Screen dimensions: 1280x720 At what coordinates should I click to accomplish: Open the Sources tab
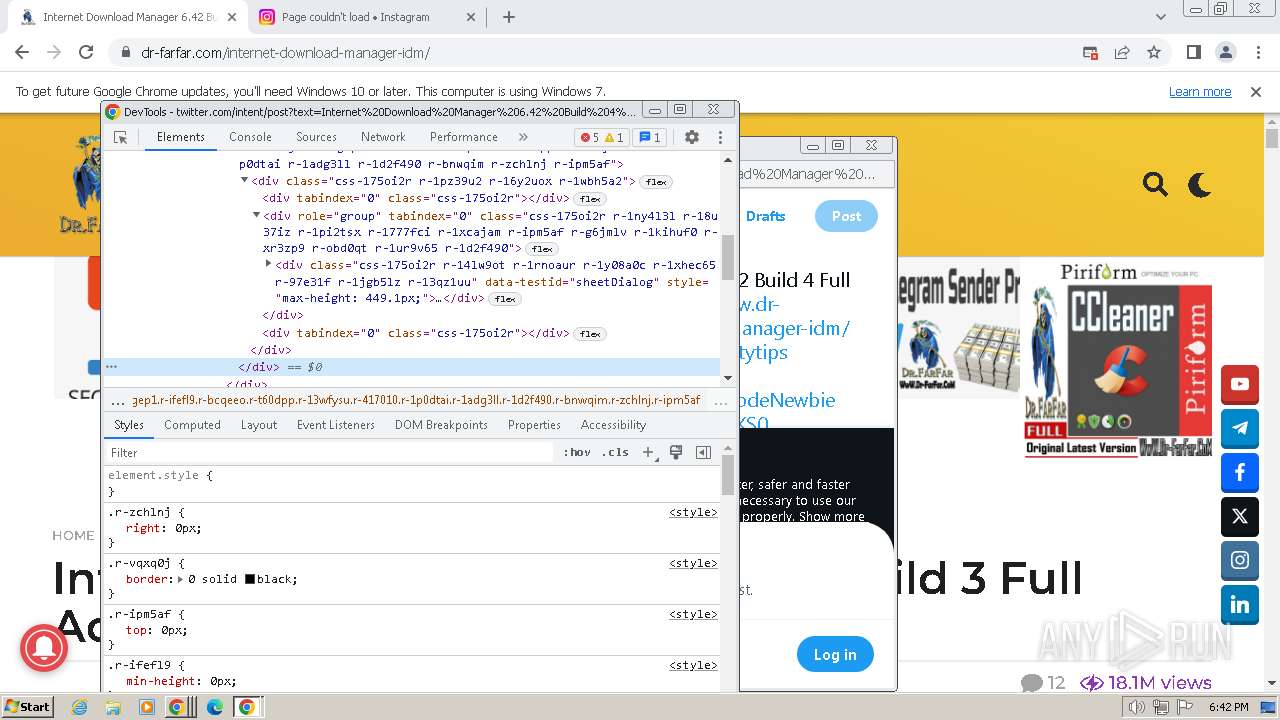(x=316, y=137)
